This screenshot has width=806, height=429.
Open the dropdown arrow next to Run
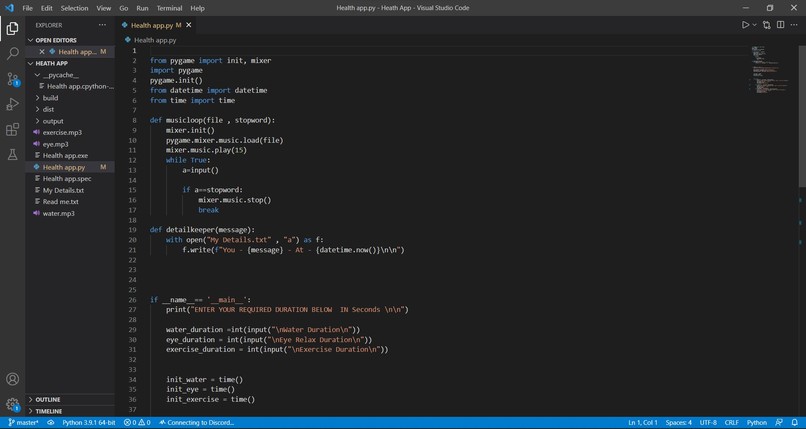tap(754, 25)
